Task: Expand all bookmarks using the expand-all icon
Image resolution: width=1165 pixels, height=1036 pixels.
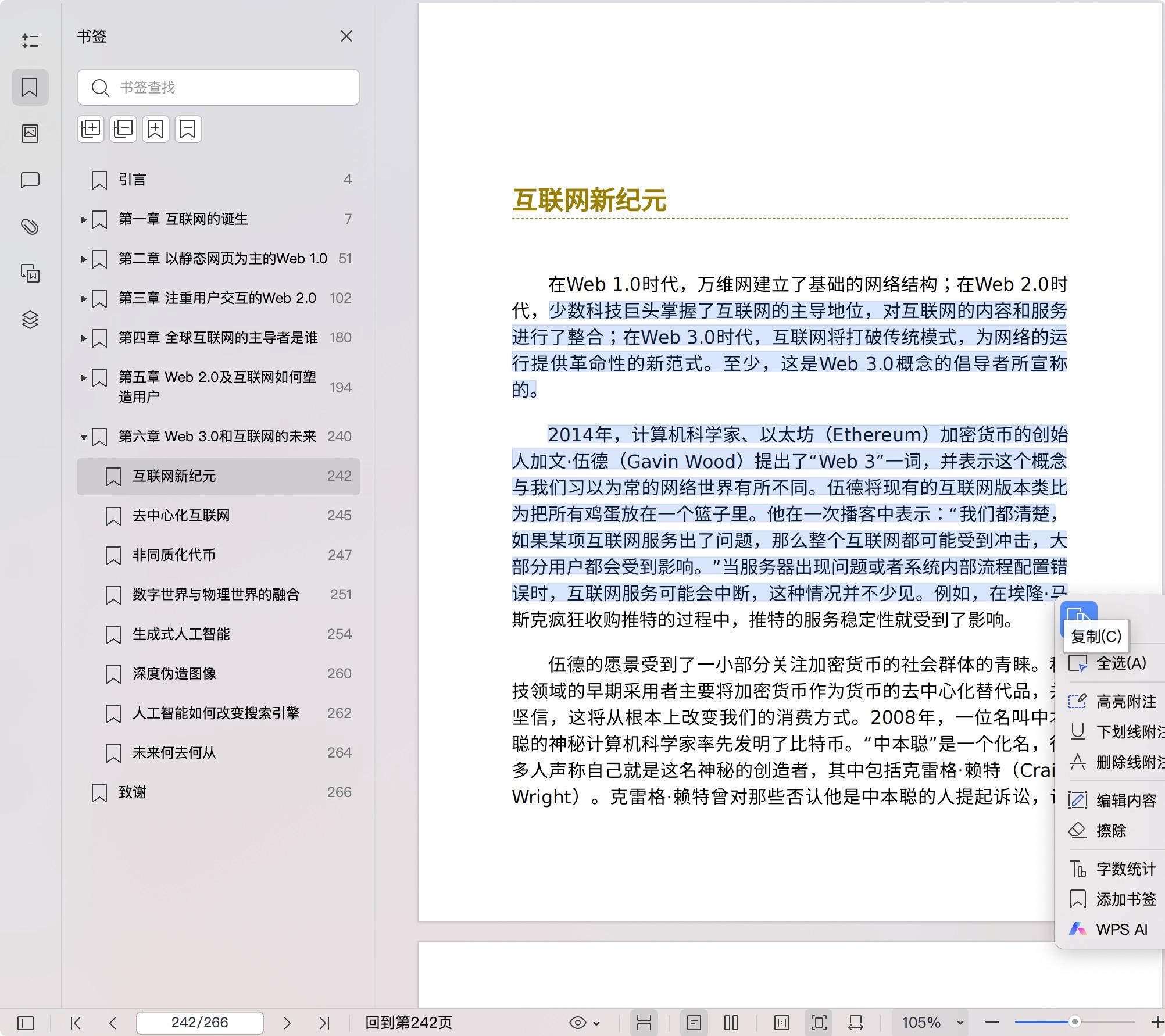Action: tap(91, 129)
